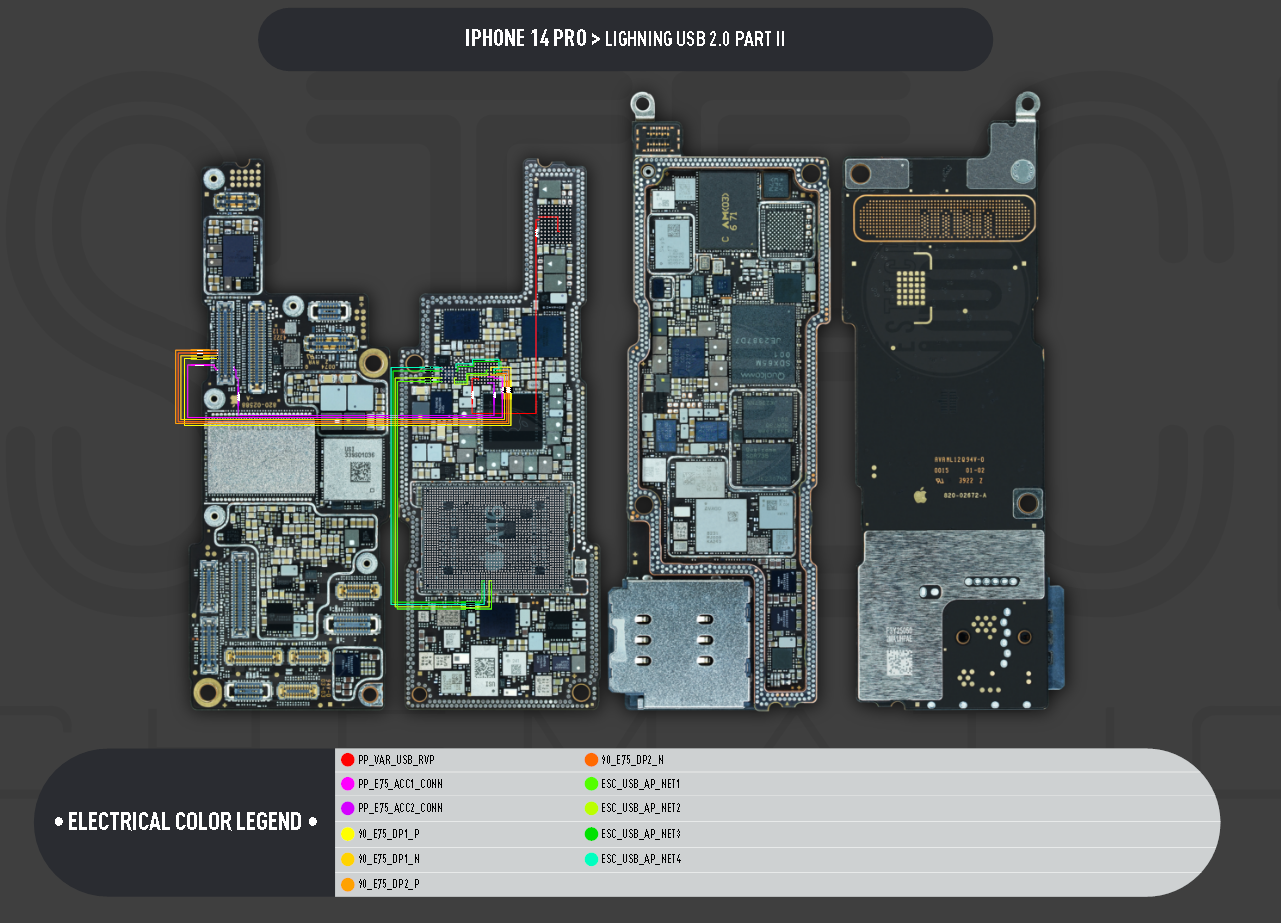Select the 90_E75_DP2_N label text
Screen dimensions: 1281x923
[x=633, y=760]
